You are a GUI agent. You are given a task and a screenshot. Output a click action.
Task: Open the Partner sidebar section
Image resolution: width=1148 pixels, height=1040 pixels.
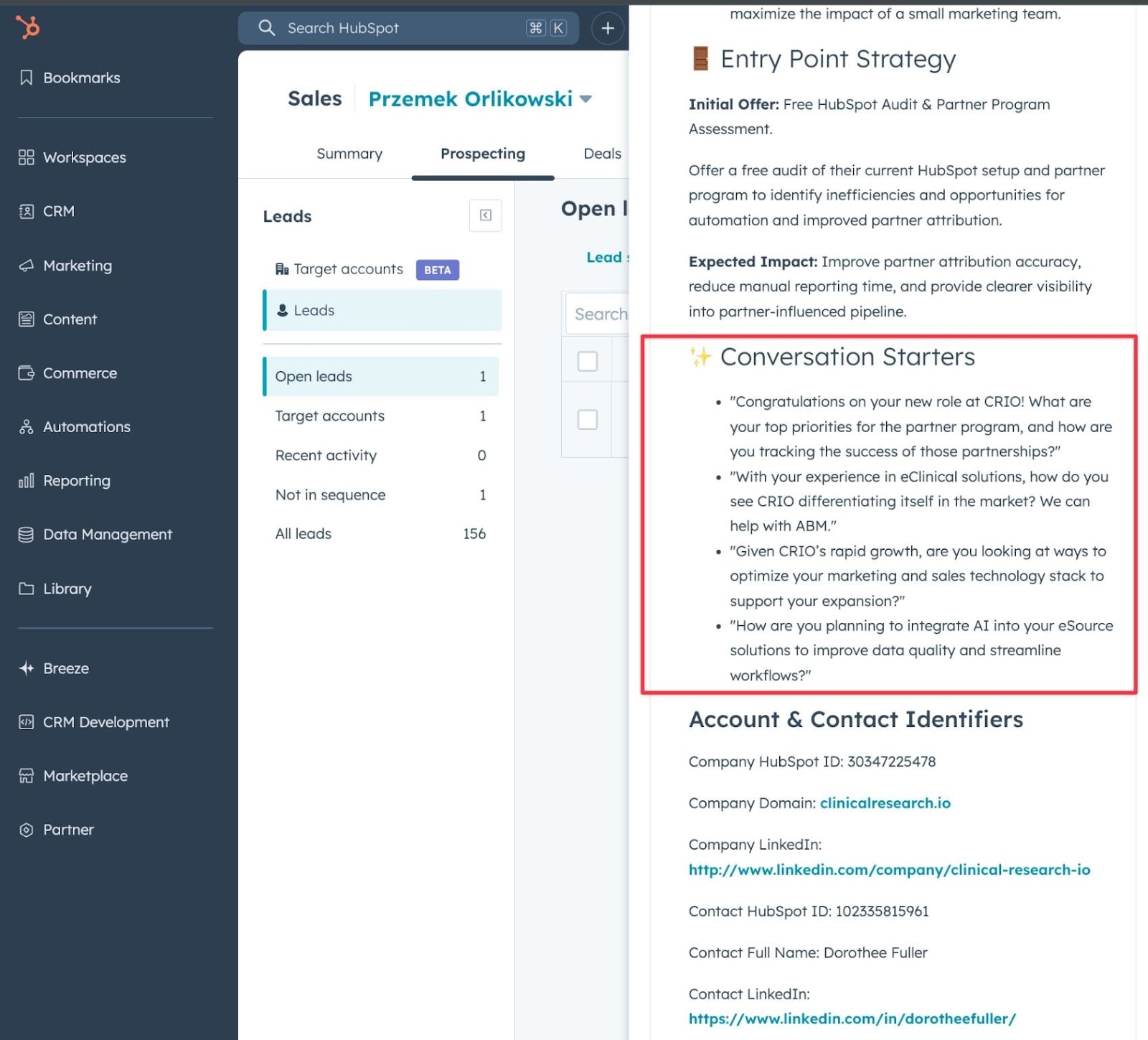click(x=56, y=830)
